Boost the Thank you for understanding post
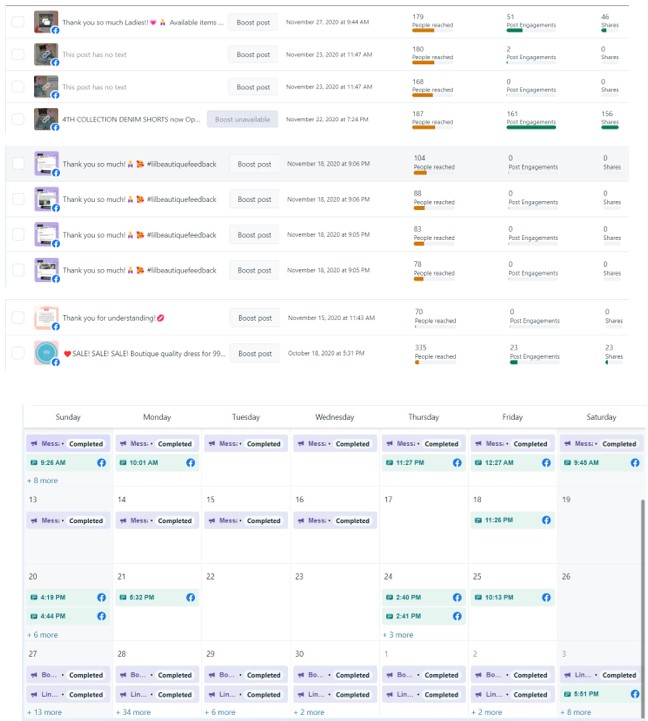The image size is (648, 721). click(255, 318)
